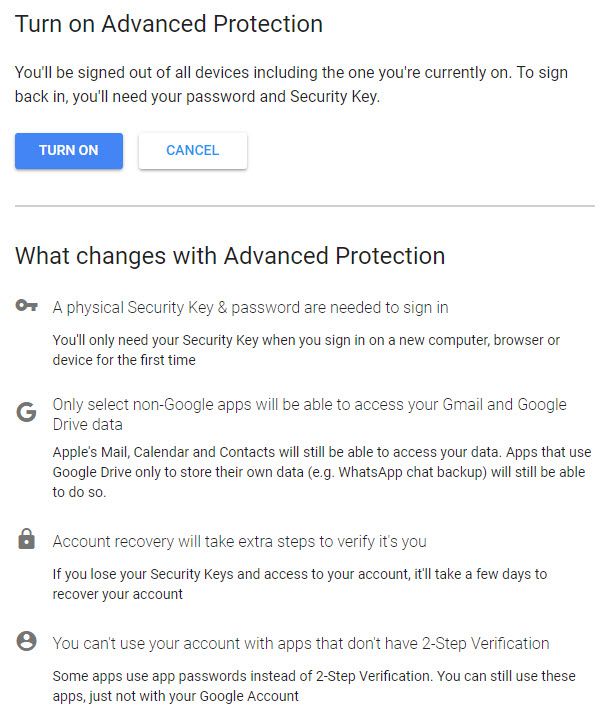The height and width of the screenshot is (716, 610).
Task: Click the person account icon
Action: point(26,641)
